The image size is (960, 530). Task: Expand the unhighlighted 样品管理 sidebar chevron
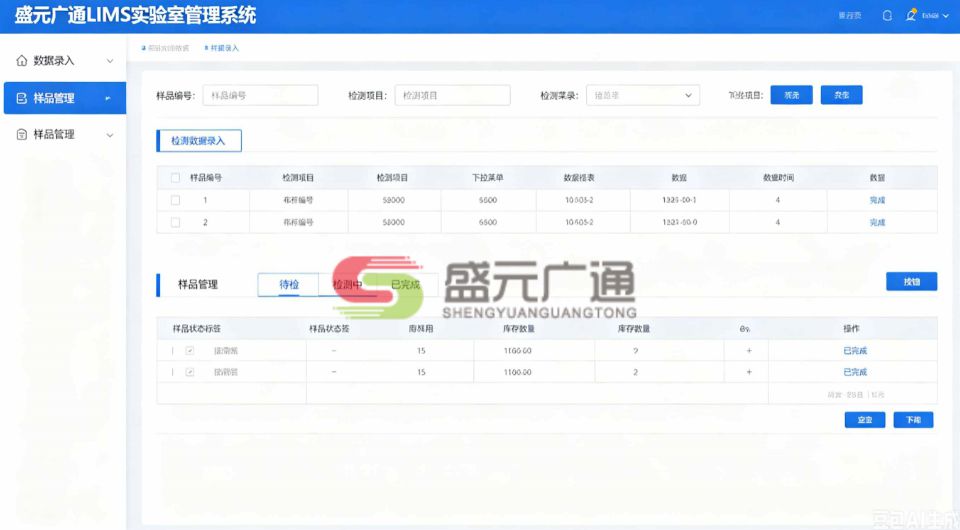click(x=110, y=135)
